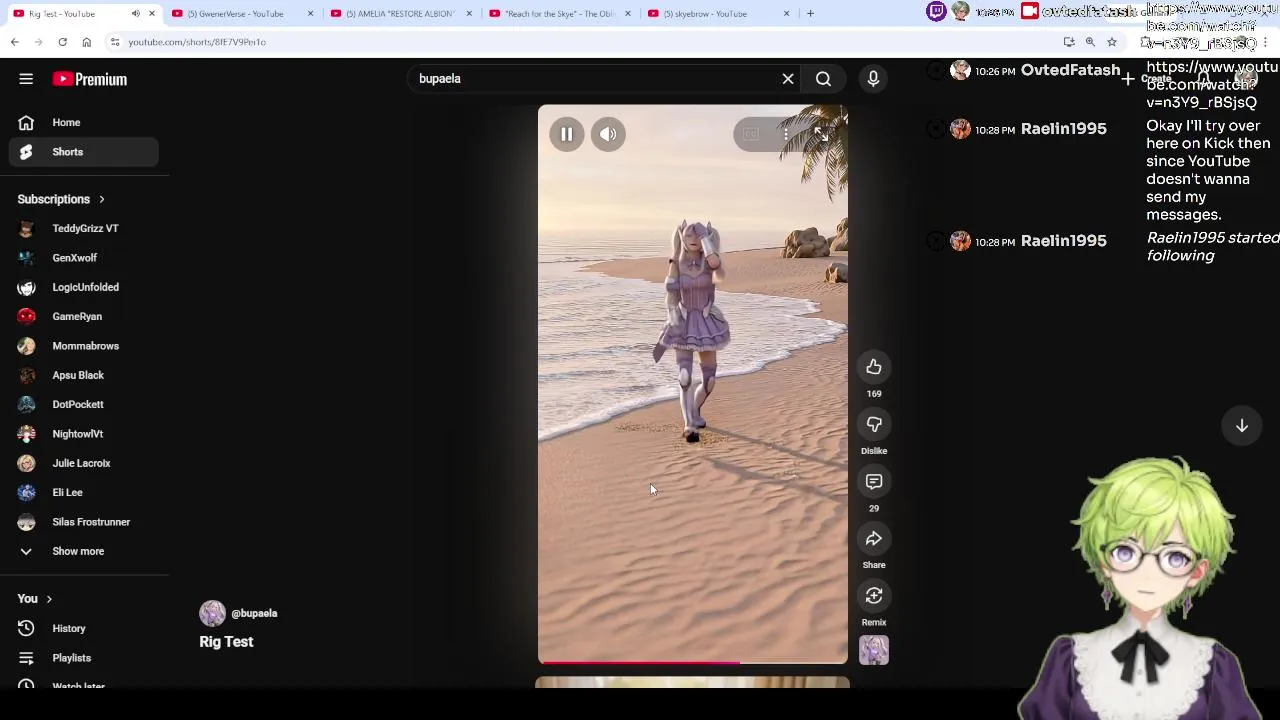View site information icon in address bar

[115, 42]
